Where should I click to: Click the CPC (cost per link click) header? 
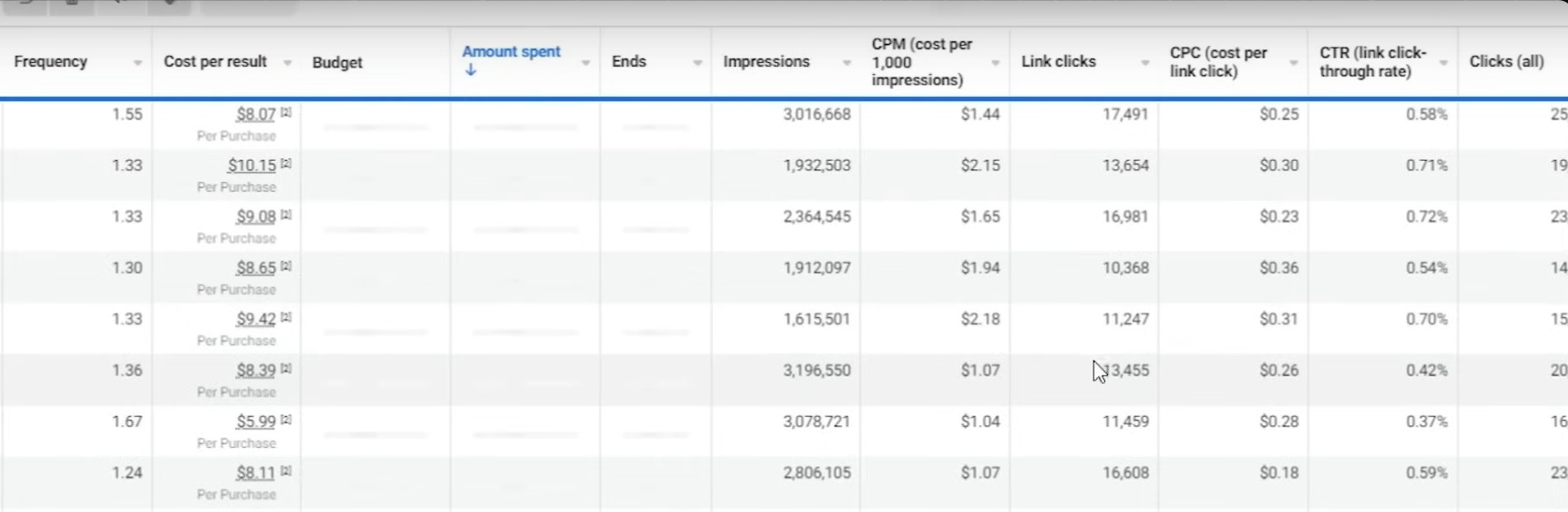(1218, 61)
